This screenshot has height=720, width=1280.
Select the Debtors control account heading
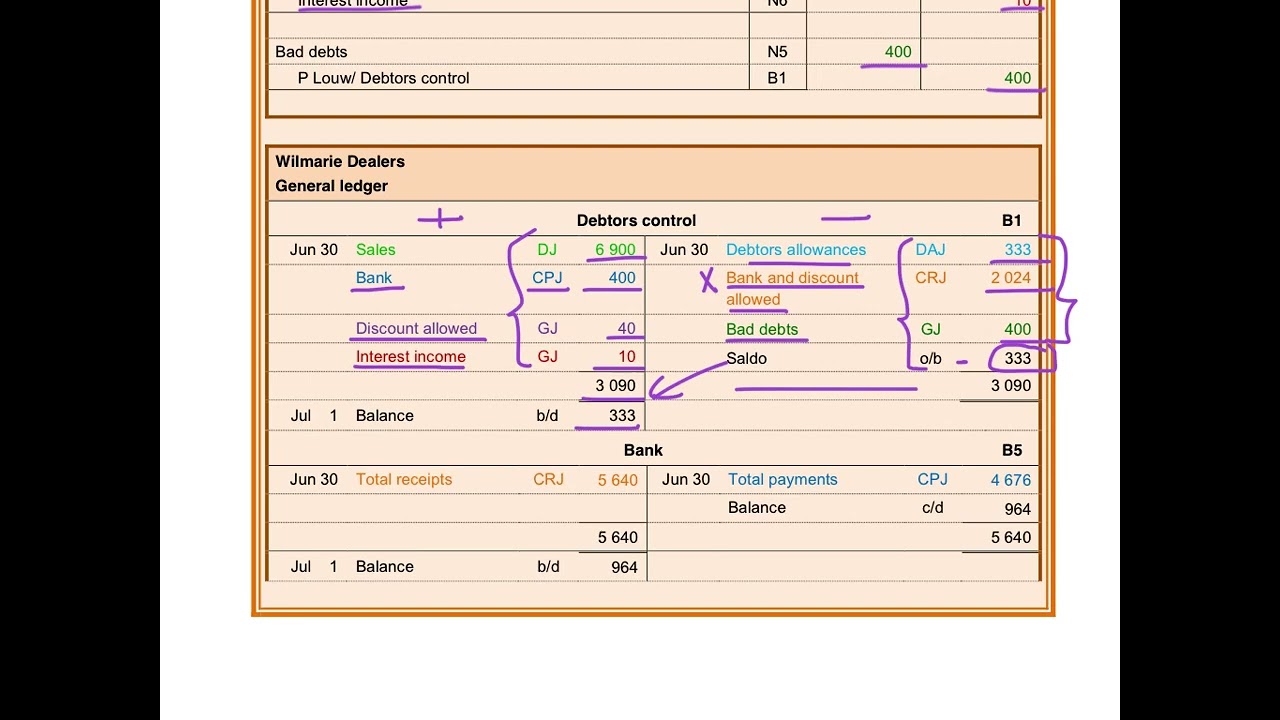point(636,220)
